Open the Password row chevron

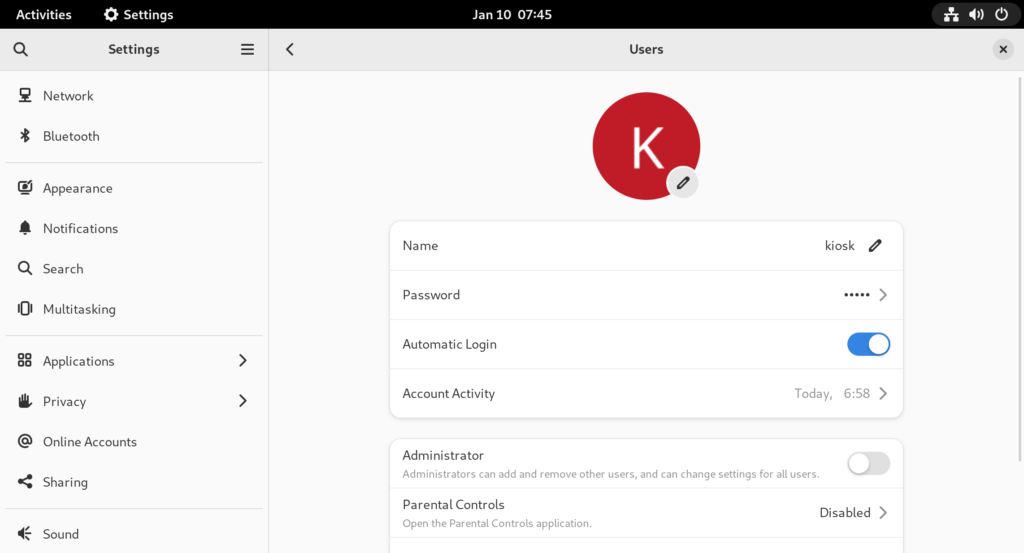pyautogui.click(x=882, y=295)
